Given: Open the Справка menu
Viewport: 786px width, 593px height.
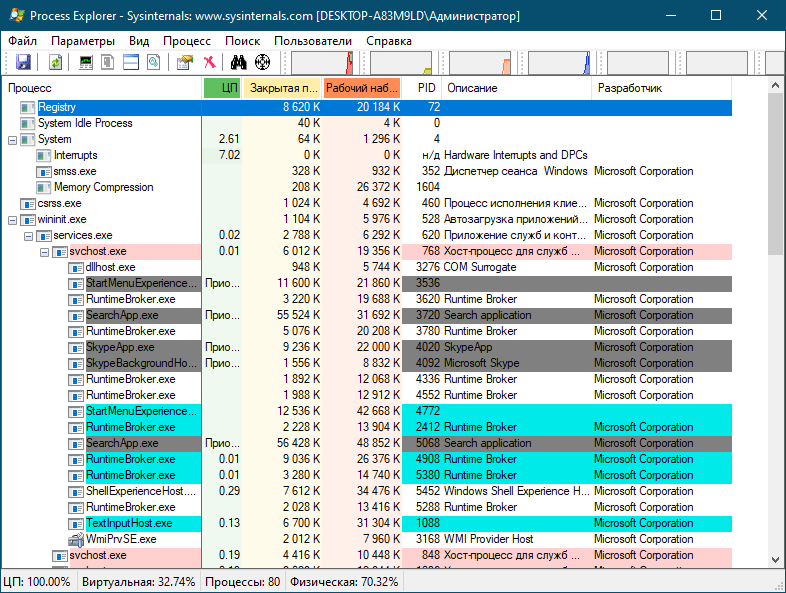Looking at the screenshot, I should [x=388, y=41].
